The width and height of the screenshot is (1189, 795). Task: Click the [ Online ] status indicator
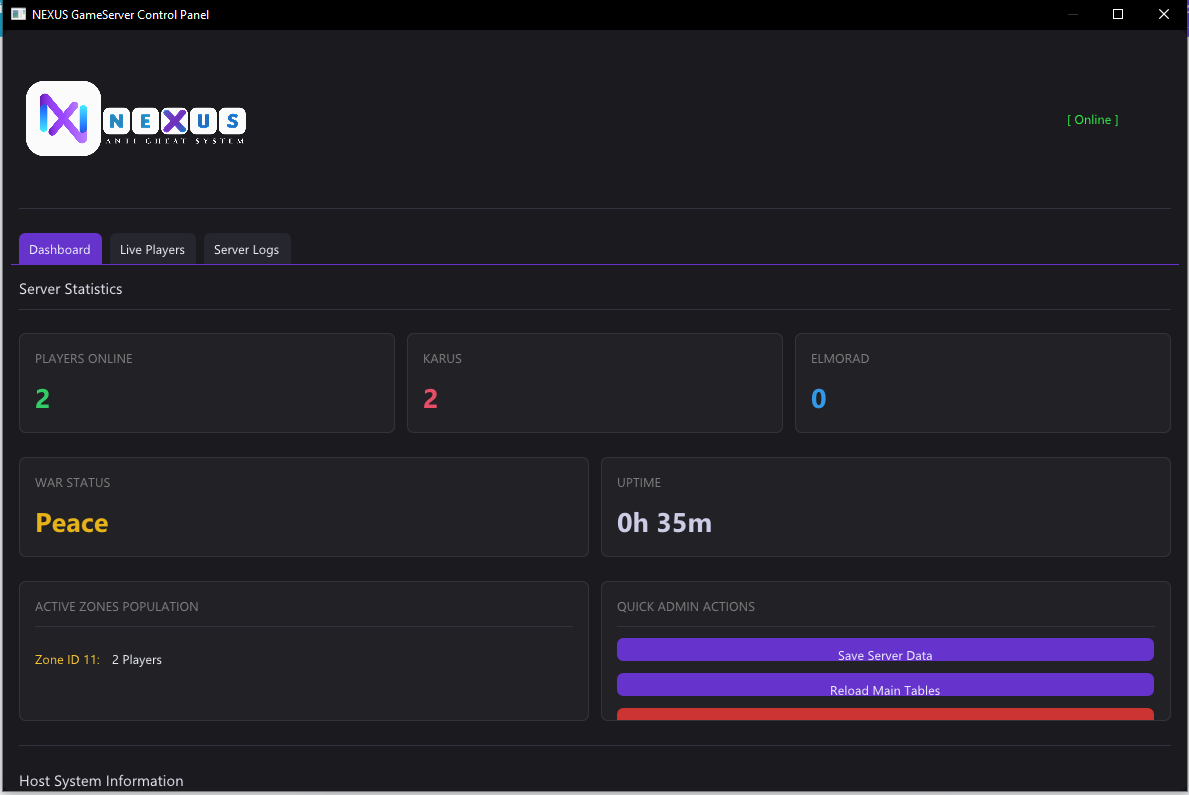[x=1093, y=120]
